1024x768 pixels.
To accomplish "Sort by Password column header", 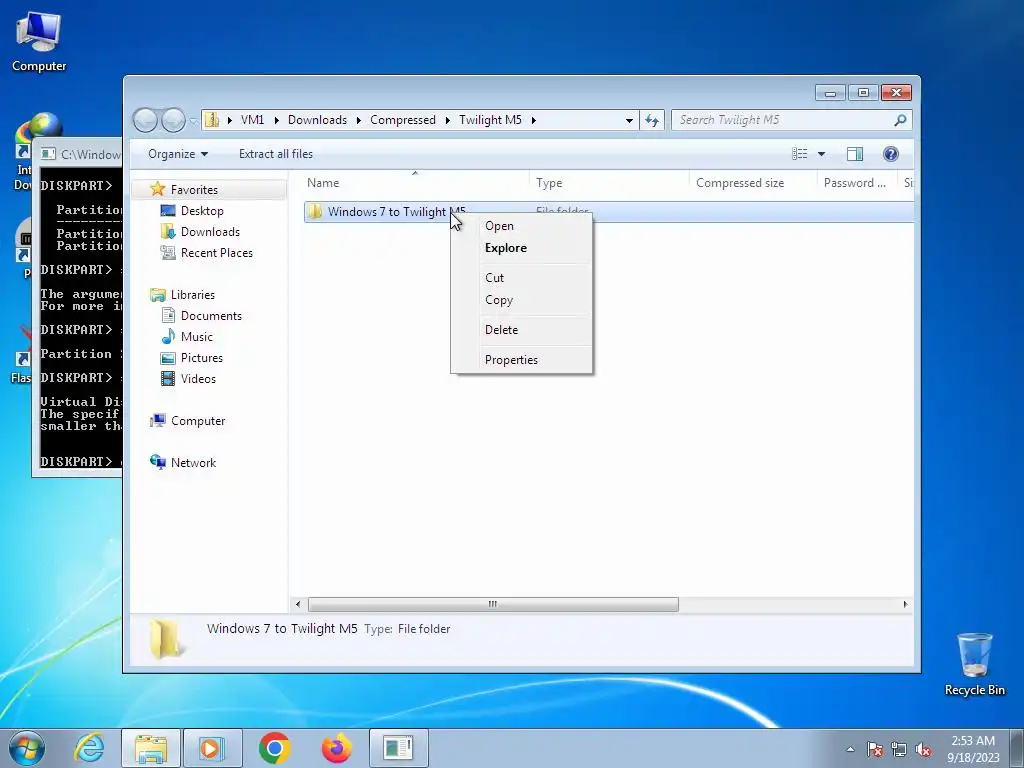I will 857,183.
